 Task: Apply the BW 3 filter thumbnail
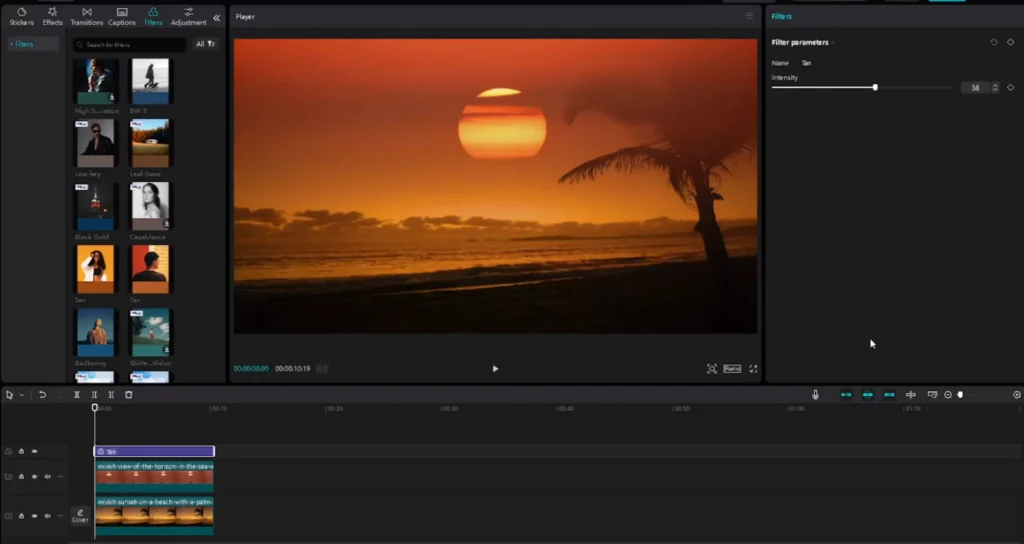(150, 81)
